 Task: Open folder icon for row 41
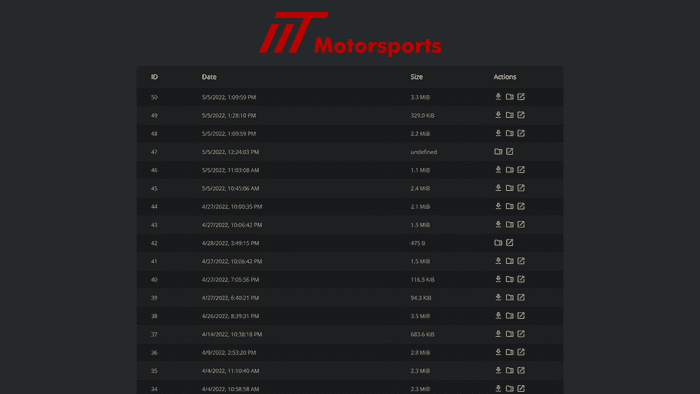(509, 261)
